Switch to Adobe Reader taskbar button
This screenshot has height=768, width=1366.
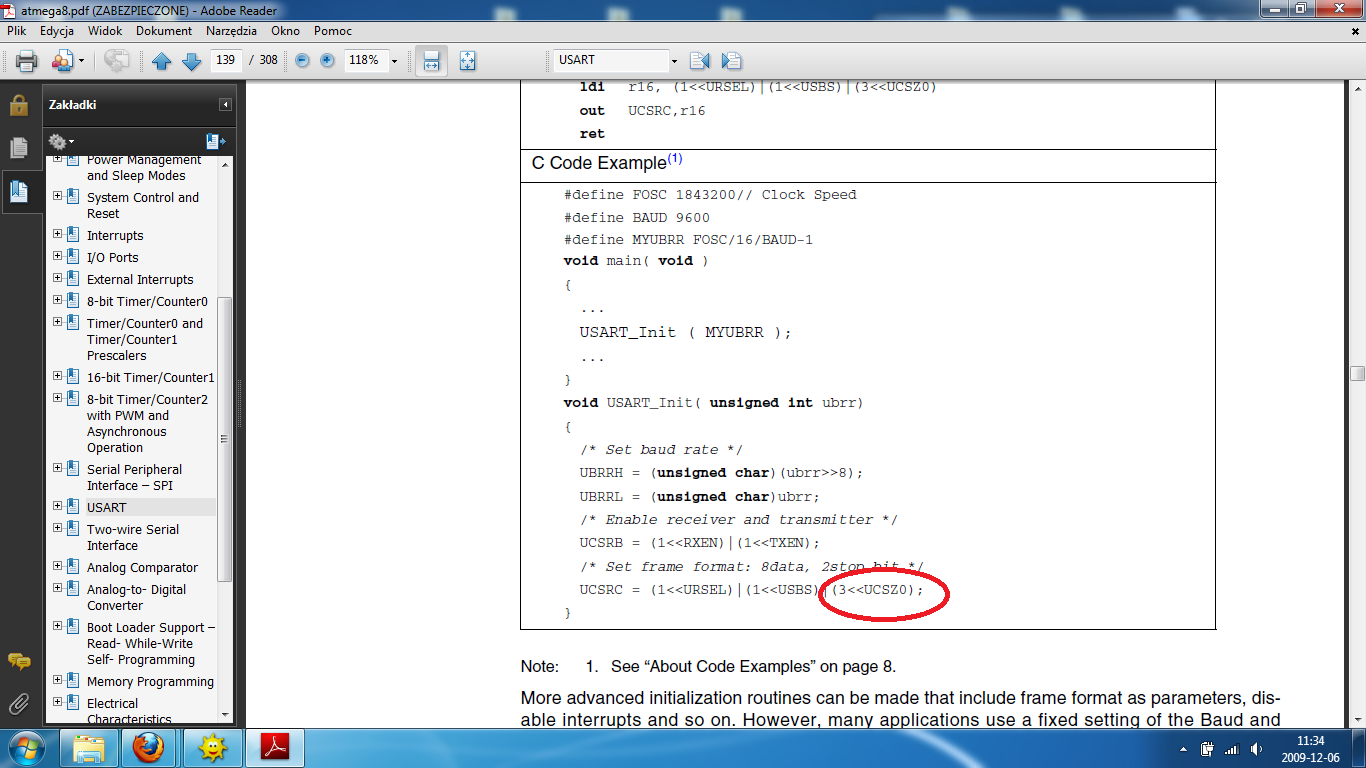275,747
